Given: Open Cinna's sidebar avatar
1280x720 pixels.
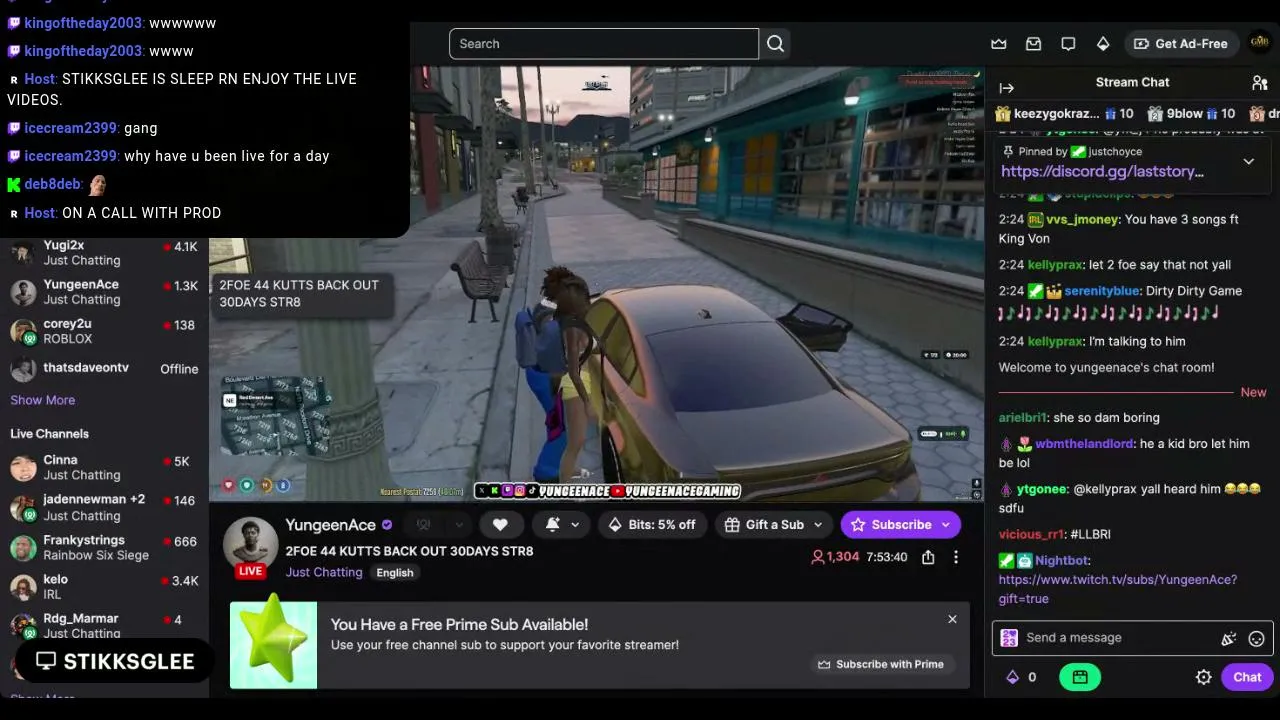Looking at the screenshot, I should pyautogui.click(x=23, y=468).
